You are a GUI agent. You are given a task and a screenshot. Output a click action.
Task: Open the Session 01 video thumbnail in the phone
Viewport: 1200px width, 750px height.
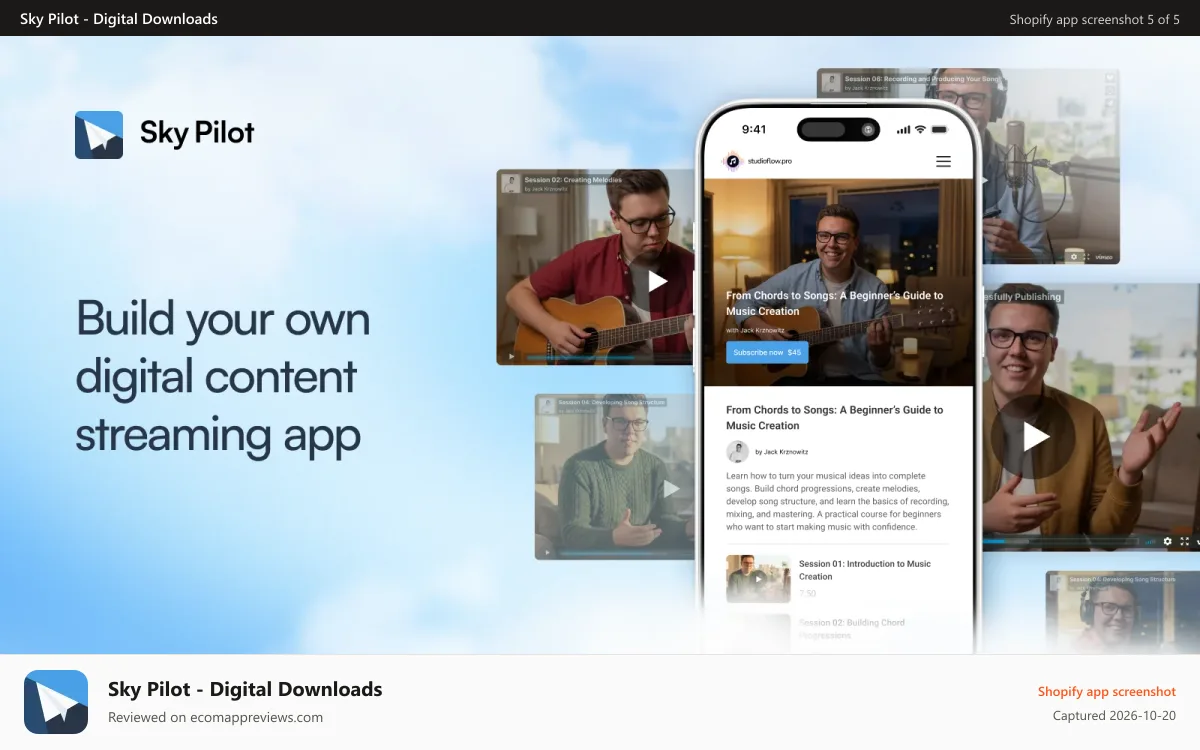[x=758, y=579]
